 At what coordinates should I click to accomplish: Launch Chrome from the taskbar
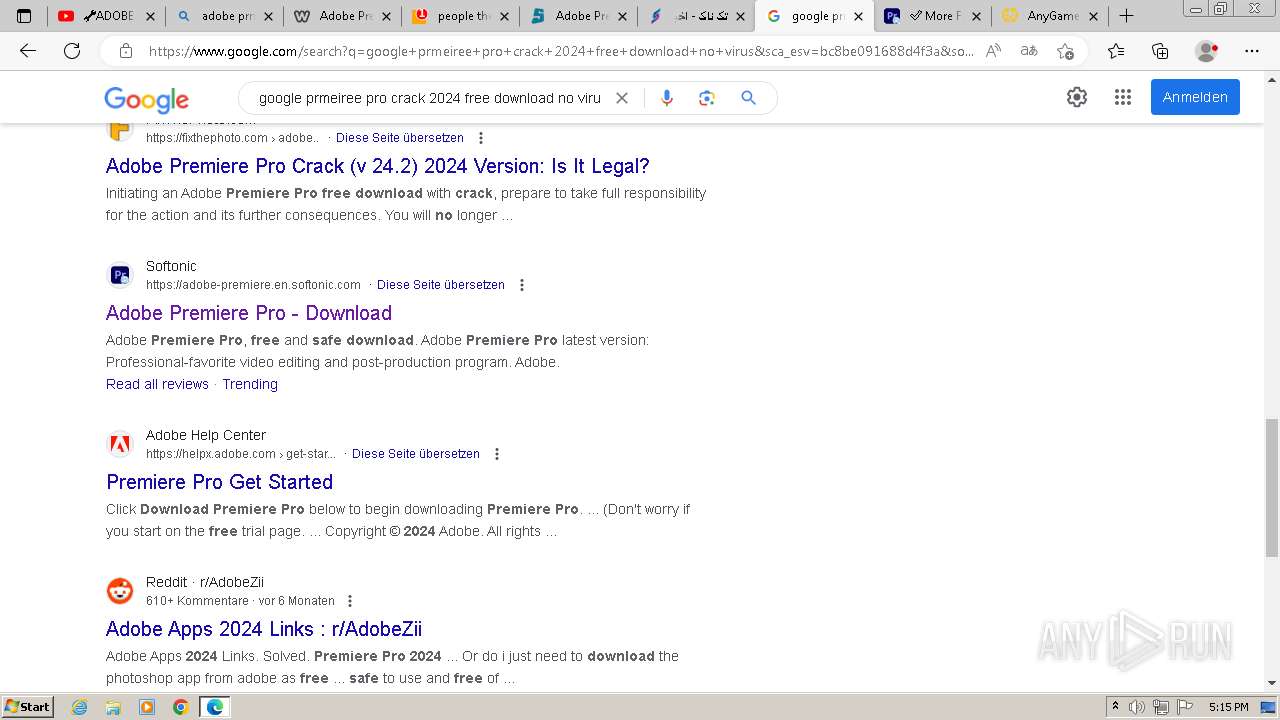(180, 707)
